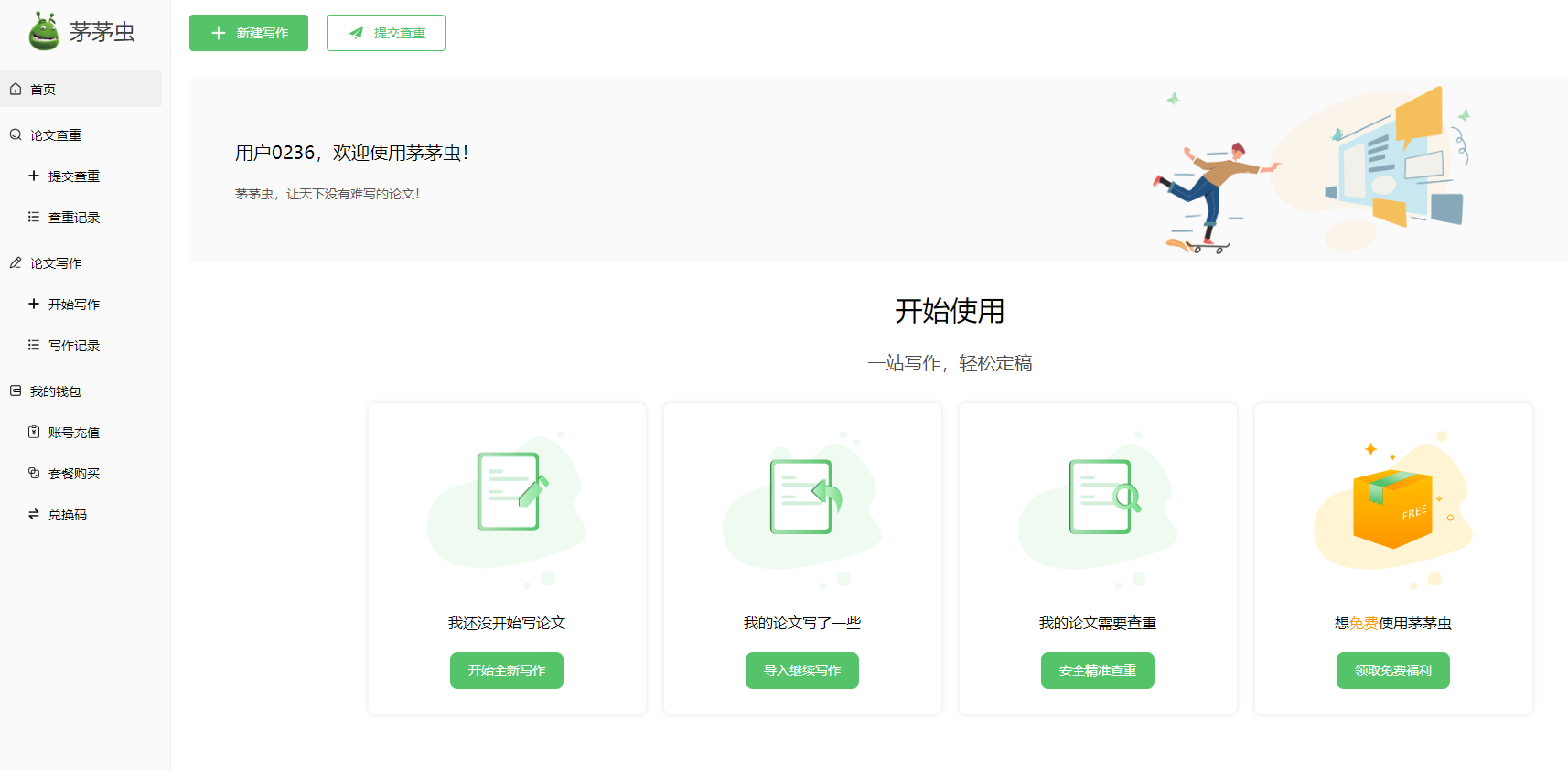This screenshot has height=770, width=1568.
Task: Click the 想免费使用茅茅虫 card title
Action: [x=1393, y=623]
